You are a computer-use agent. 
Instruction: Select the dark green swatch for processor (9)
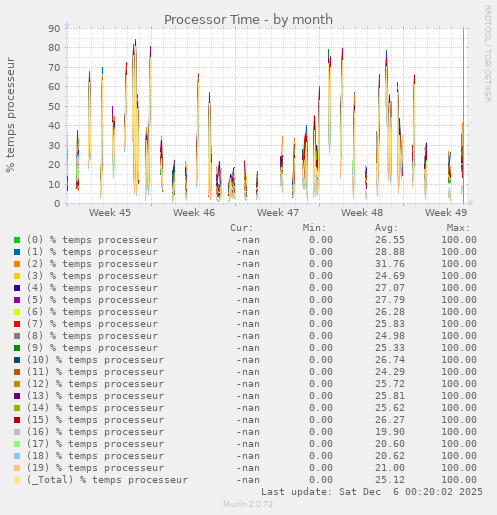coord(17,348)
